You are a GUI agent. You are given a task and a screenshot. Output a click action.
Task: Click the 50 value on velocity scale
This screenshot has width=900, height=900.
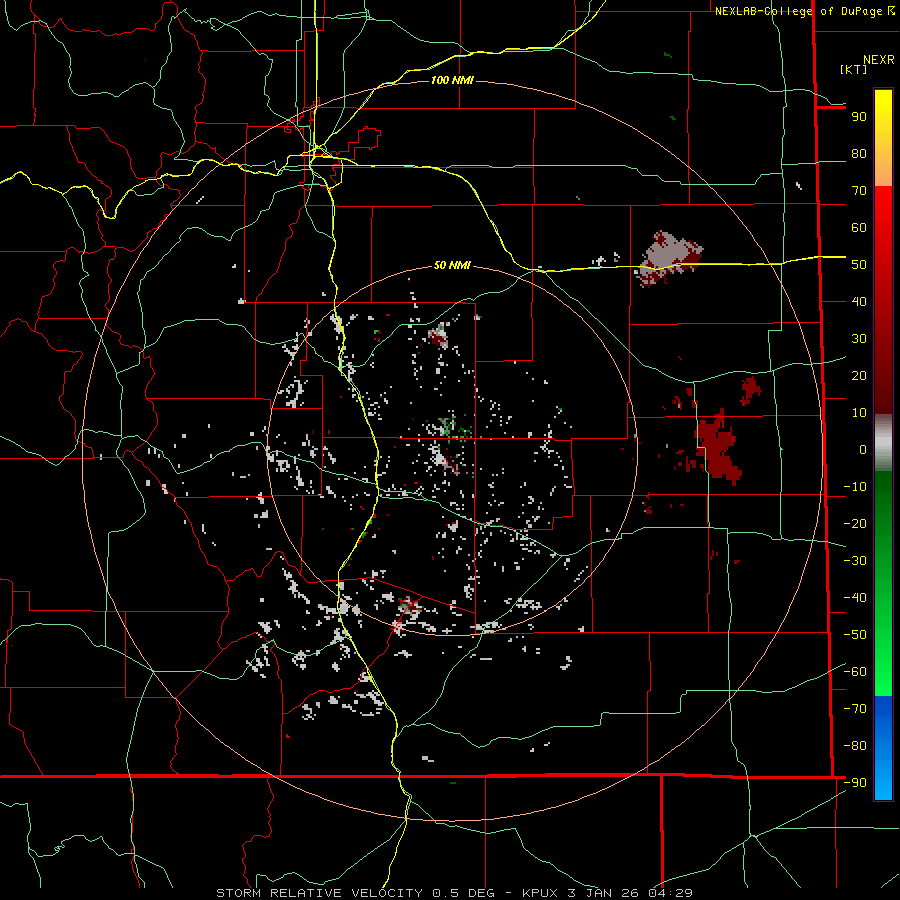pyautogui.click(x=859, y=265)
